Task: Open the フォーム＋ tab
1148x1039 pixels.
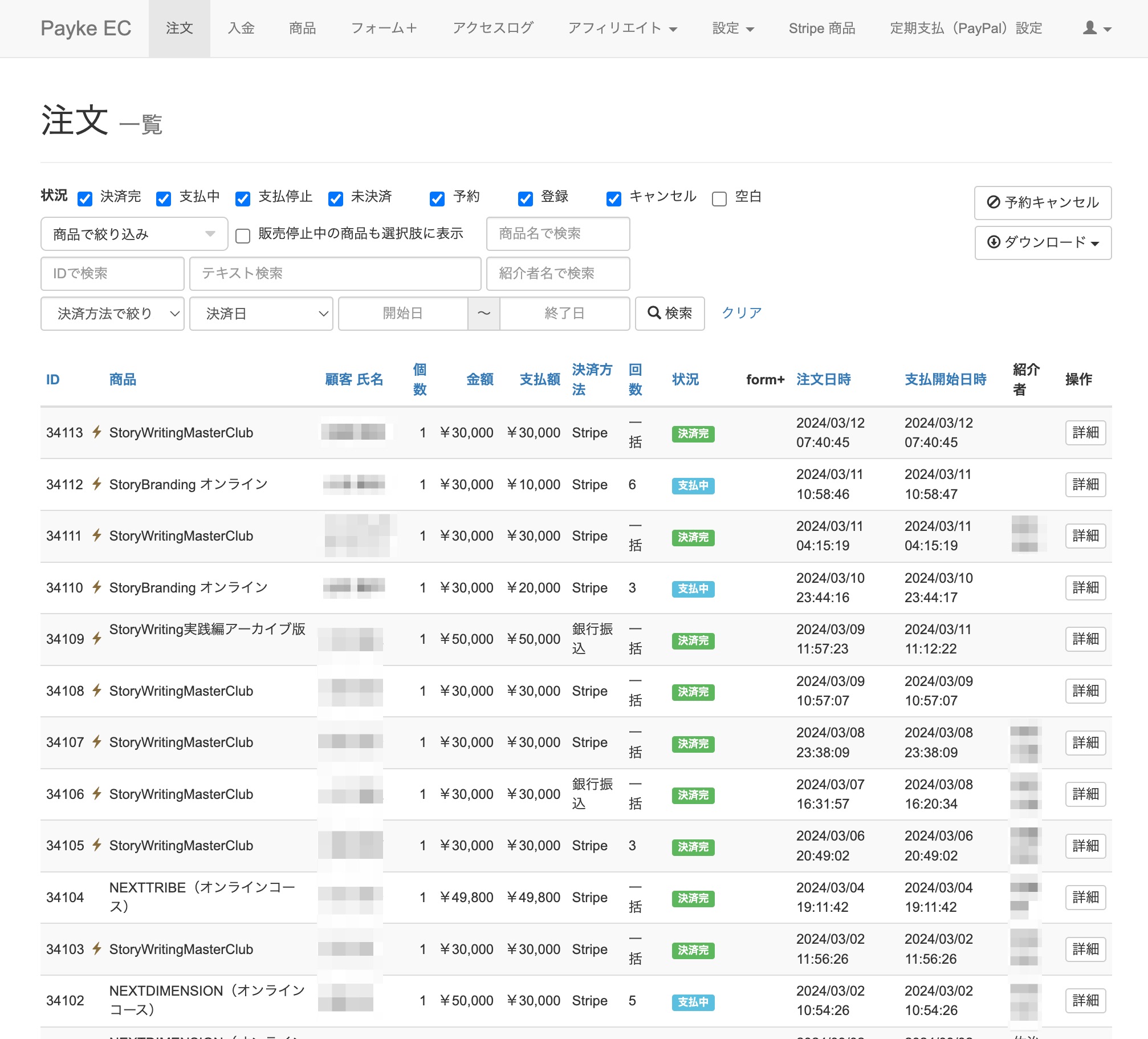Action: (x=384, y=28)
